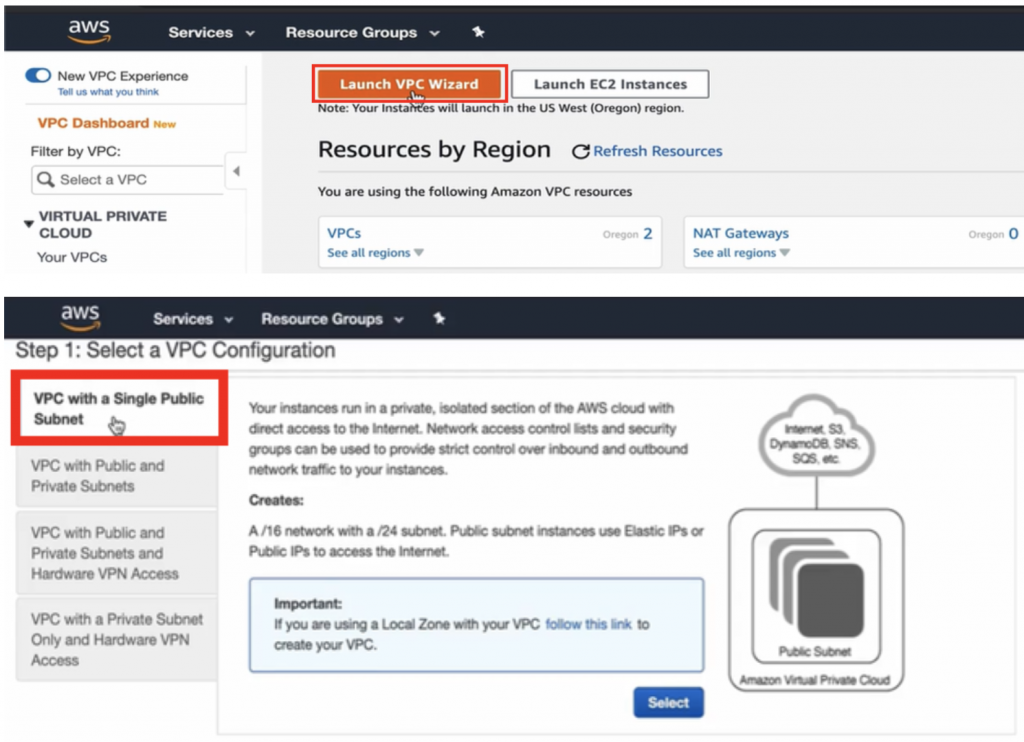Click the Amazon Virtual Private Cloud diagram label
This screenshot has width=1024, height=742.
815,680
